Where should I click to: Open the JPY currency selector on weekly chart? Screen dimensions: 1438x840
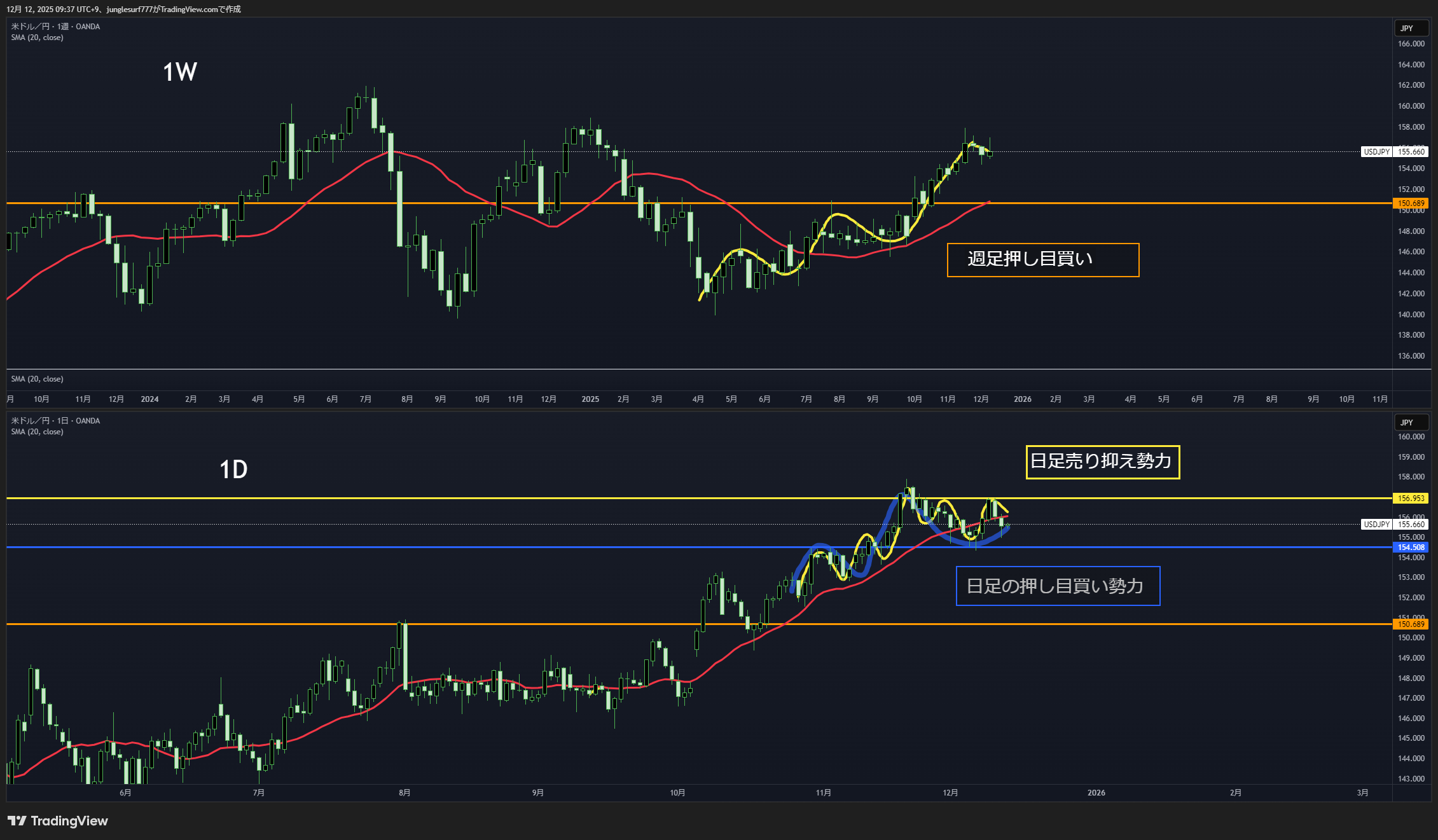click(x=1411, y=29)
